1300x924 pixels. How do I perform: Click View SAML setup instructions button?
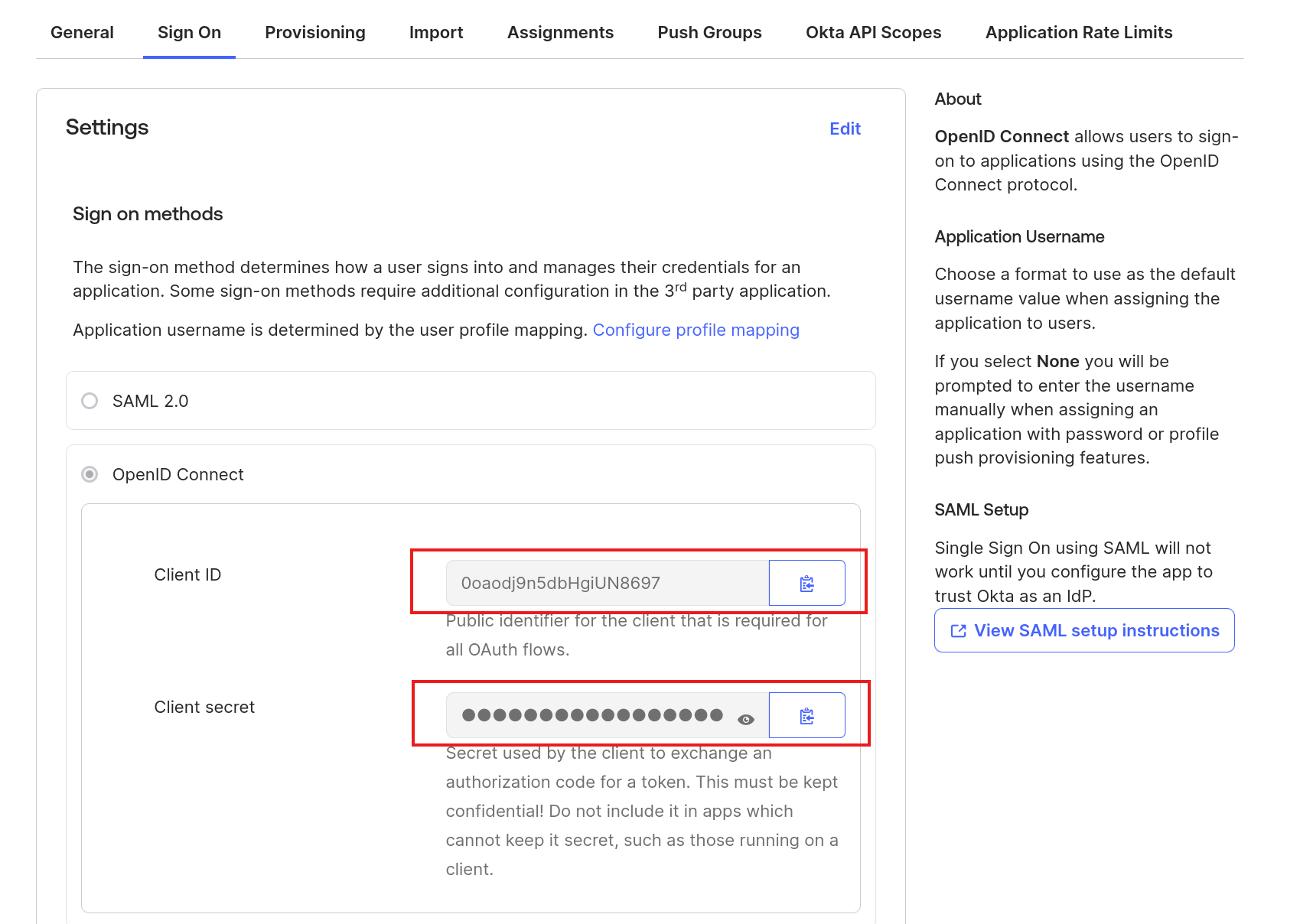click(x=1096, y=630)
